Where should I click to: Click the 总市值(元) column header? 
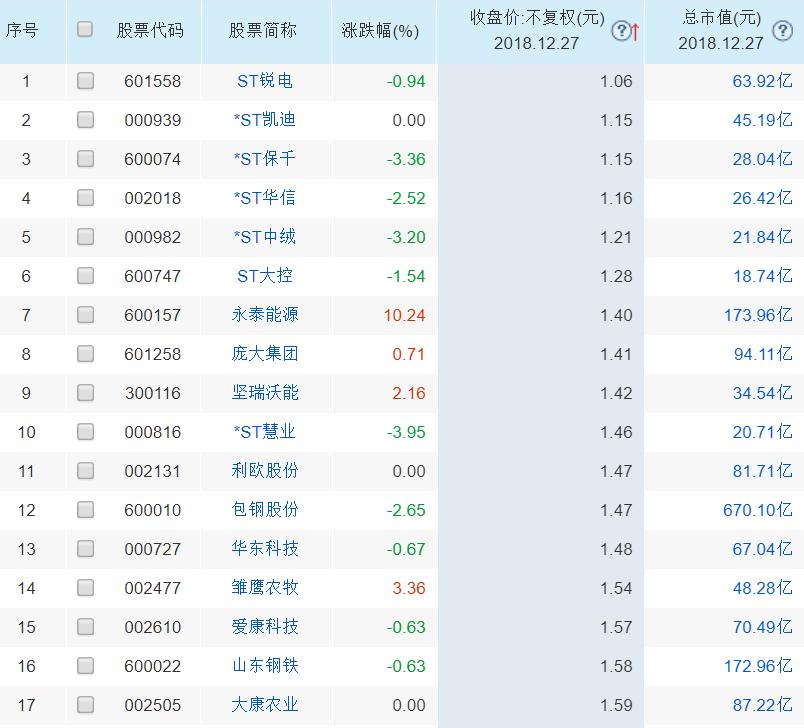721,31
